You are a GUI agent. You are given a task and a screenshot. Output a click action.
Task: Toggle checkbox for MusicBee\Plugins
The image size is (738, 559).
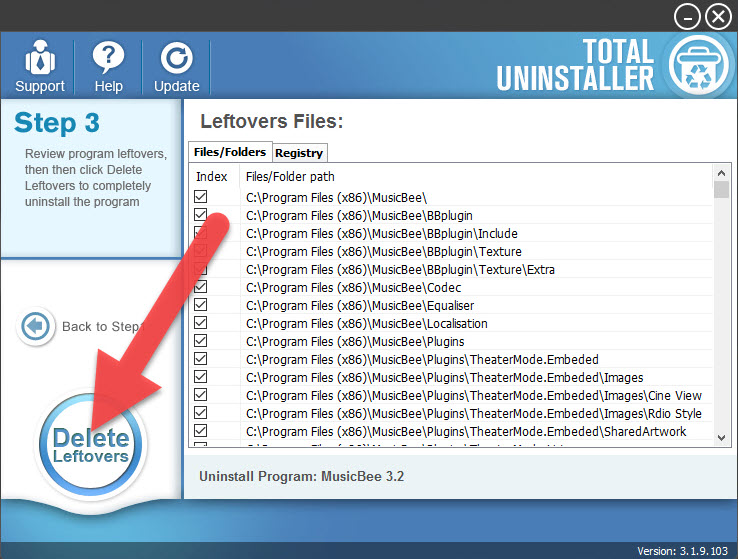(201, 341)
